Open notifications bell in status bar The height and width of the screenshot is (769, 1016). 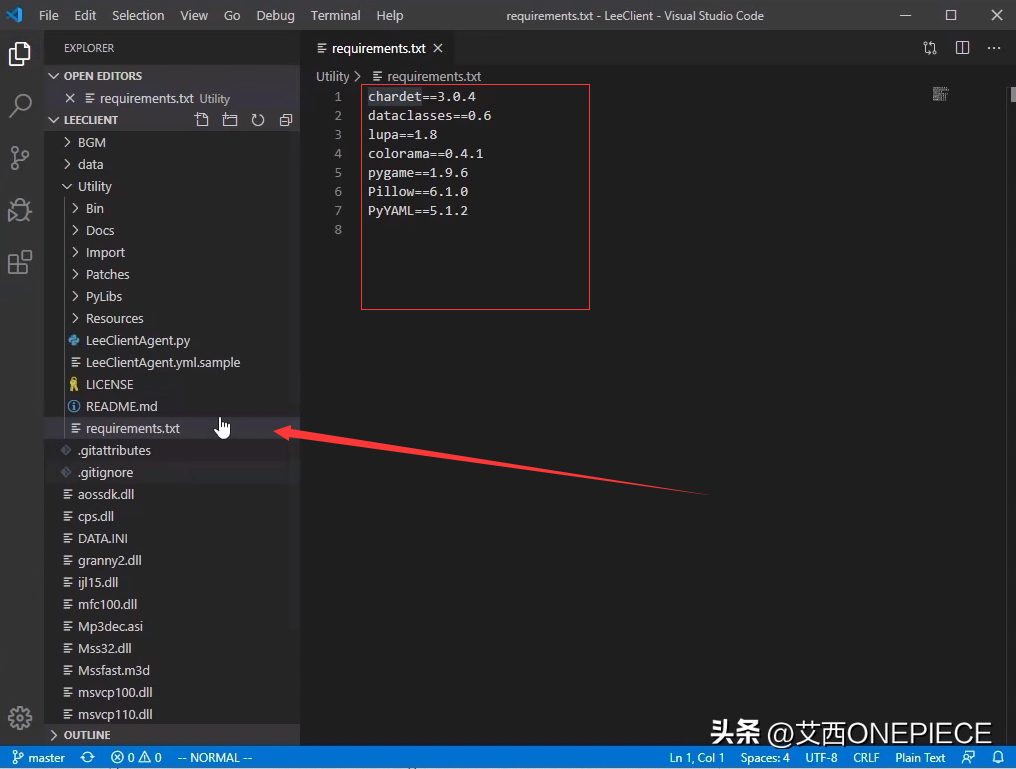998,758
